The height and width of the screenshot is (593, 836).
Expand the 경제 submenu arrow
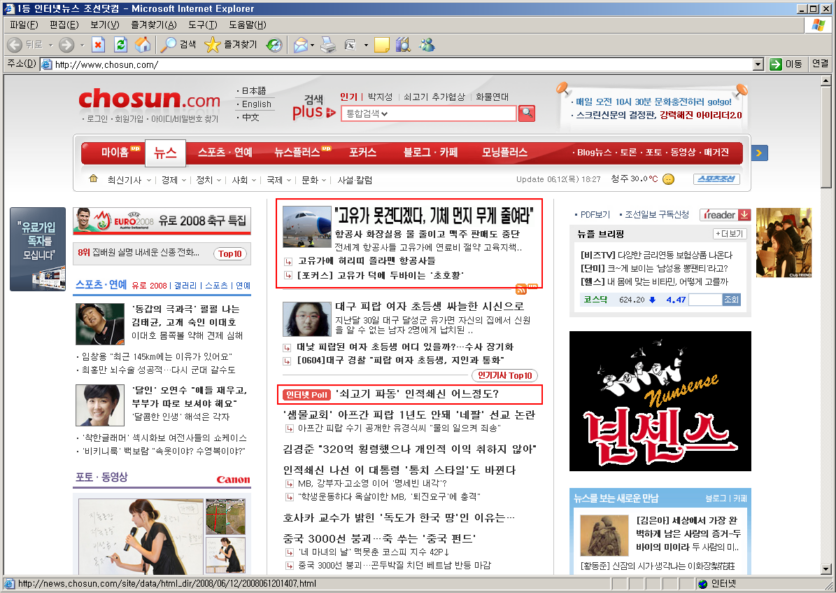pyautogui.click(x=183, y=180)
